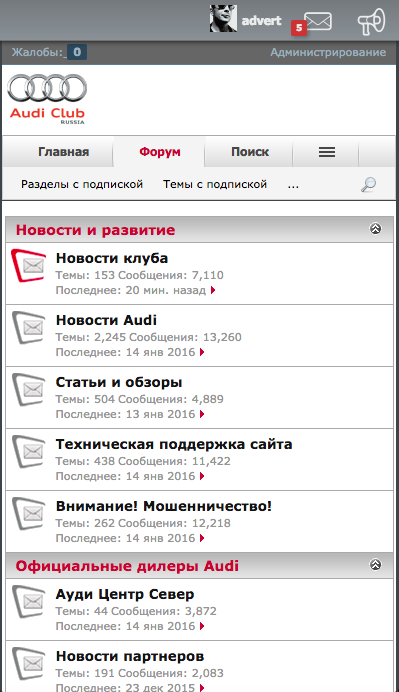Viewport: 399px width, 692px height.
Task: Open the Техническая поддержка сайта forum
Action: 174,444
